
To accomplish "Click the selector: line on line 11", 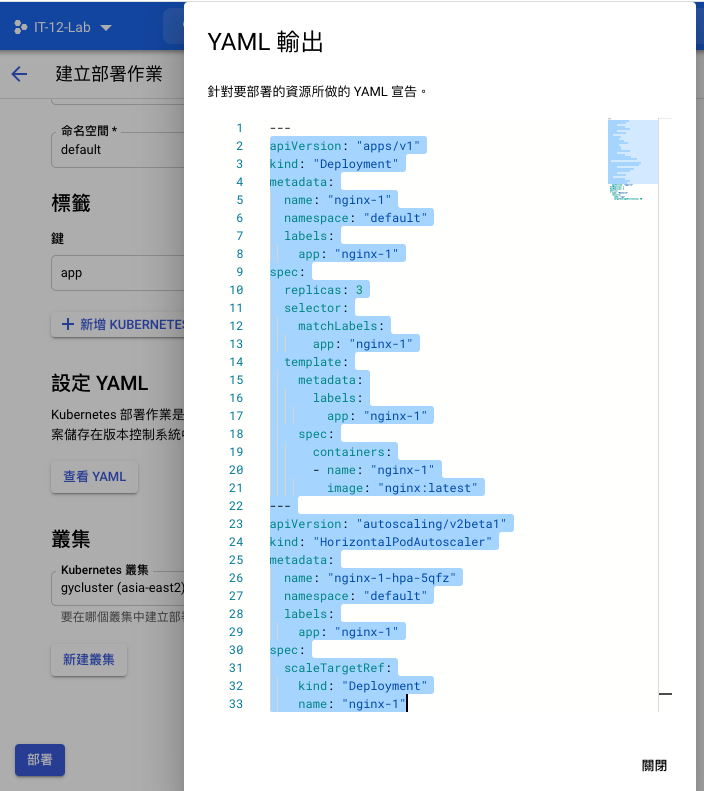I will pos(316,308).
